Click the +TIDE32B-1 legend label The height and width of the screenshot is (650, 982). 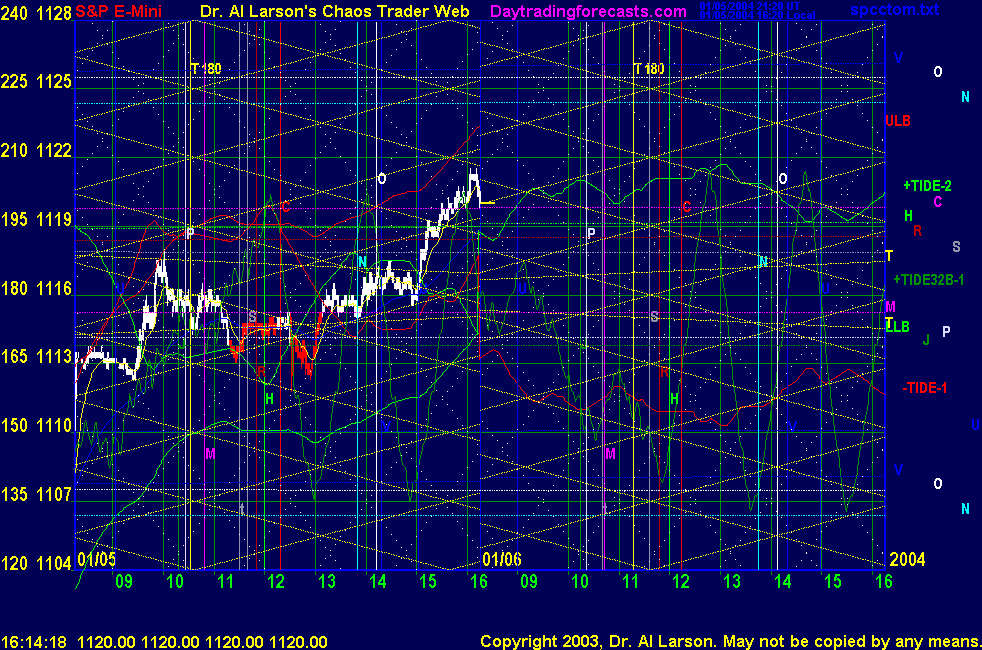(x=929, y=280)
